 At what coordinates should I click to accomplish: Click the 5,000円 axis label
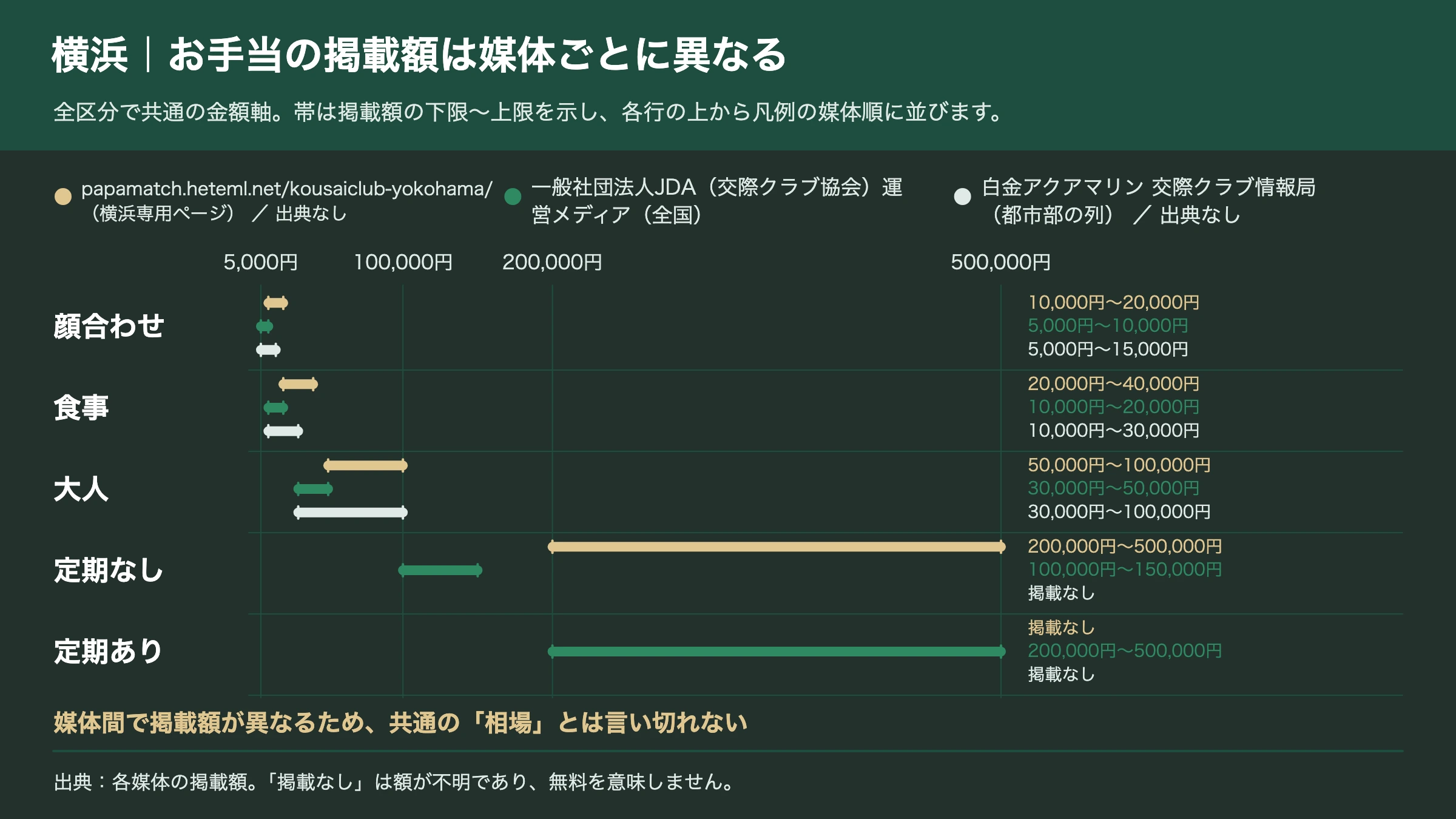261,262
